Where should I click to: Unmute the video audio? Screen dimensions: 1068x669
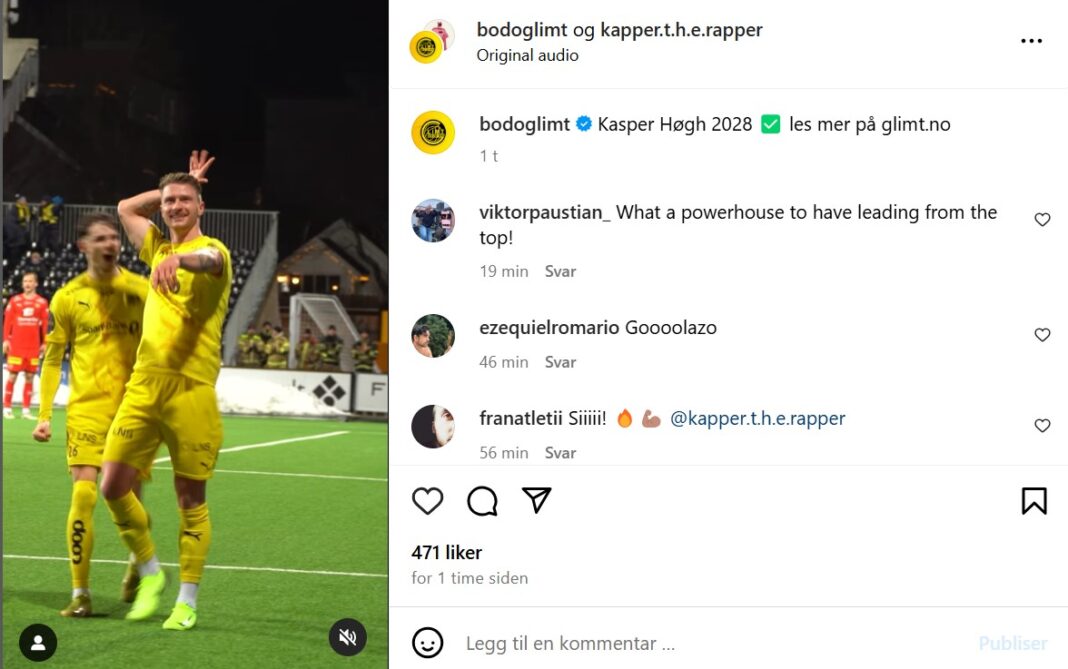pyautogui.click(x=347, y=635)
